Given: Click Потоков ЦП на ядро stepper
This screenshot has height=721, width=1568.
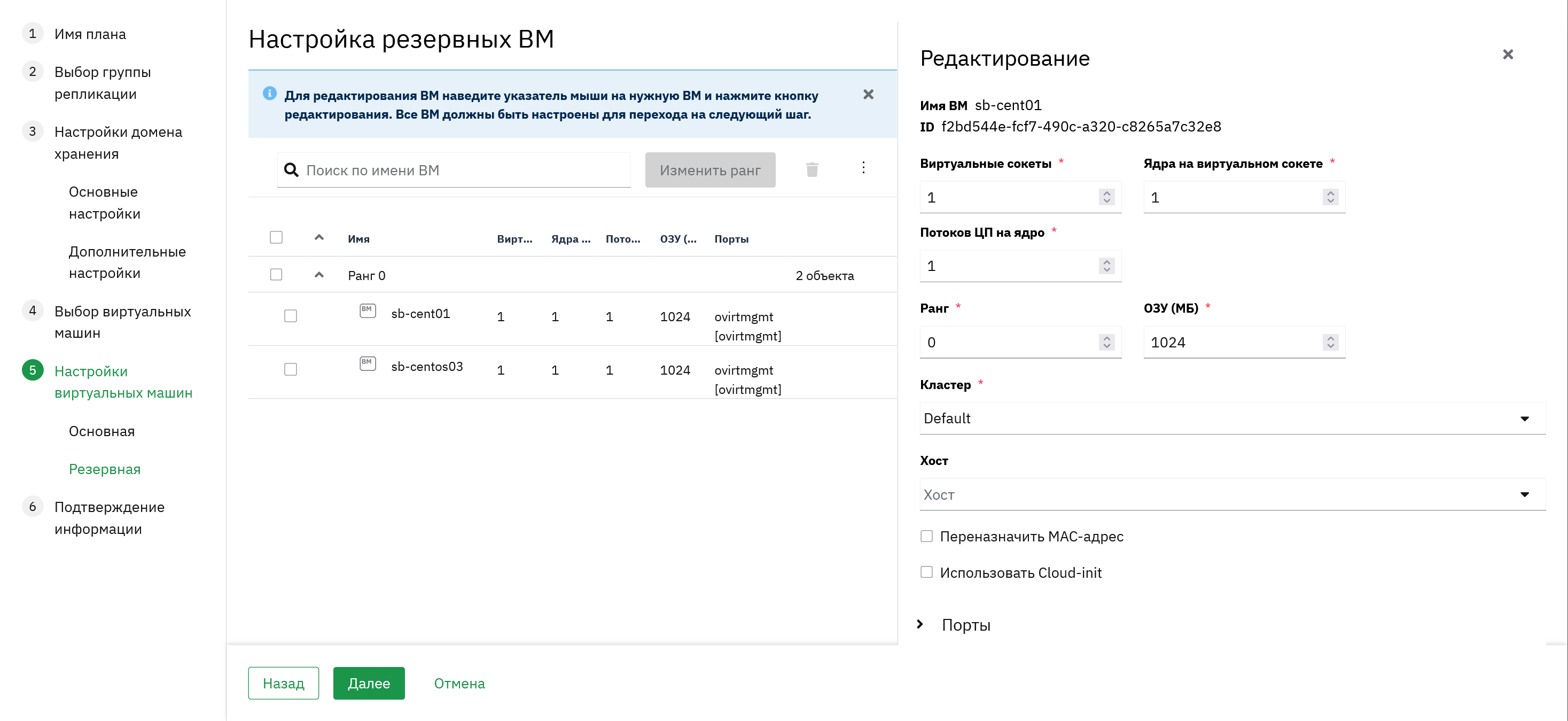Looking at the screenshot, I should [x=1106, y=266].
